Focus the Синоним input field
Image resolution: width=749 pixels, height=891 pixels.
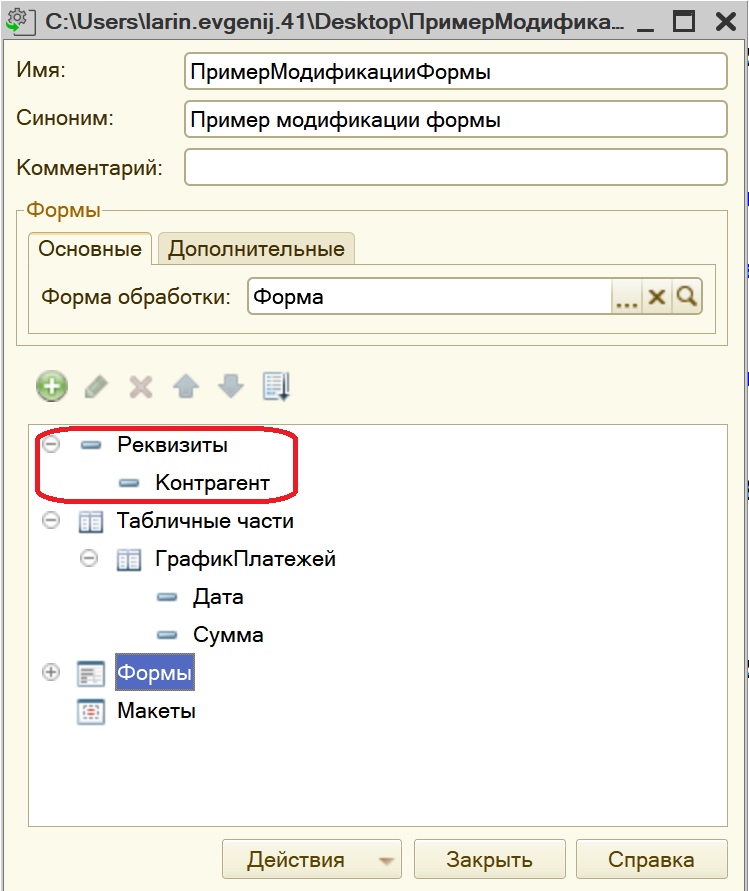tap(456, 119)
